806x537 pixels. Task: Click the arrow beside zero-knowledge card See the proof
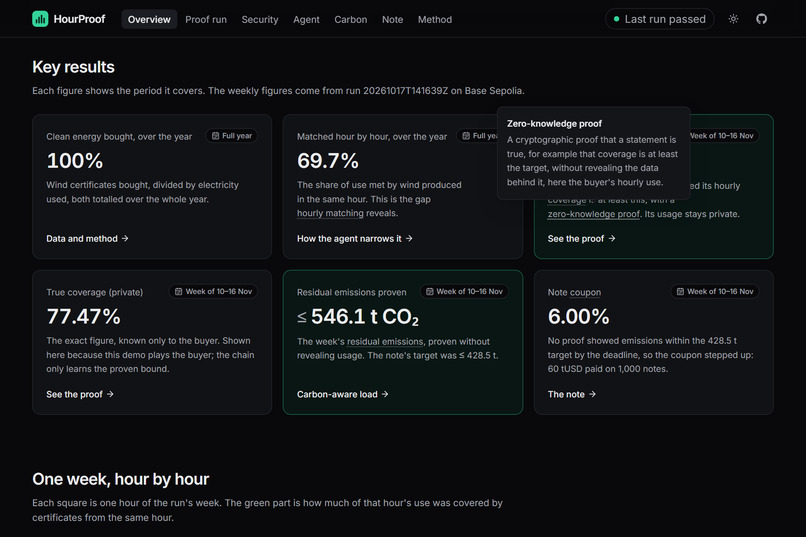point(612,238)
